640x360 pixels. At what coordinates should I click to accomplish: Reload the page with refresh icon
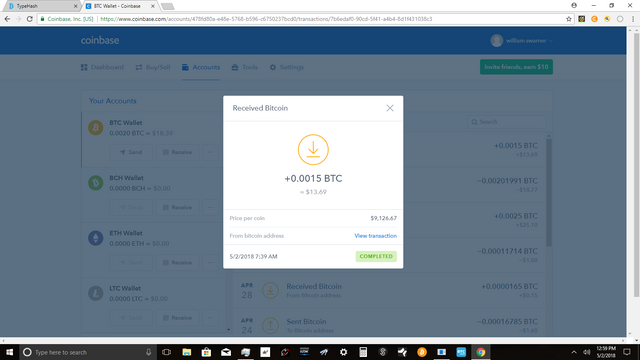coord(29,19)
